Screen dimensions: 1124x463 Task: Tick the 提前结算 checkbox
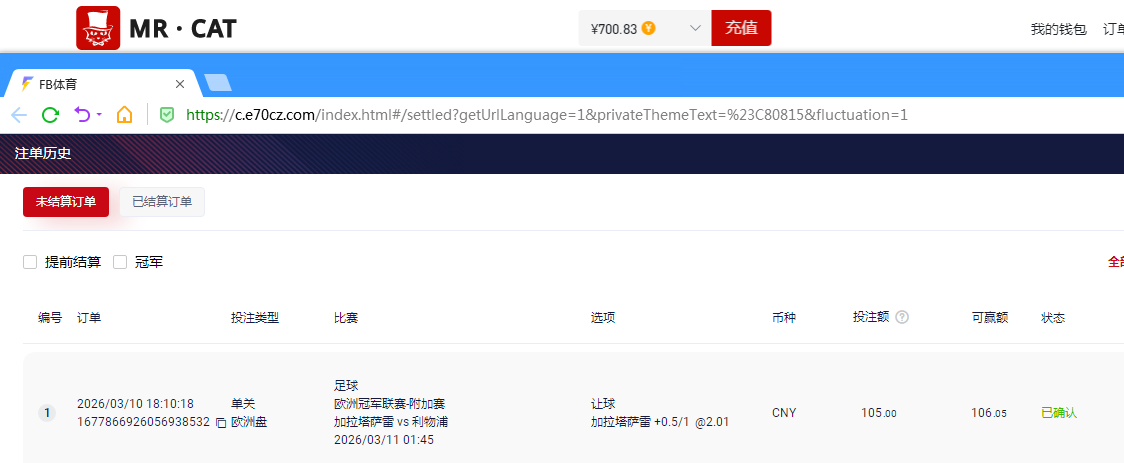30,262
